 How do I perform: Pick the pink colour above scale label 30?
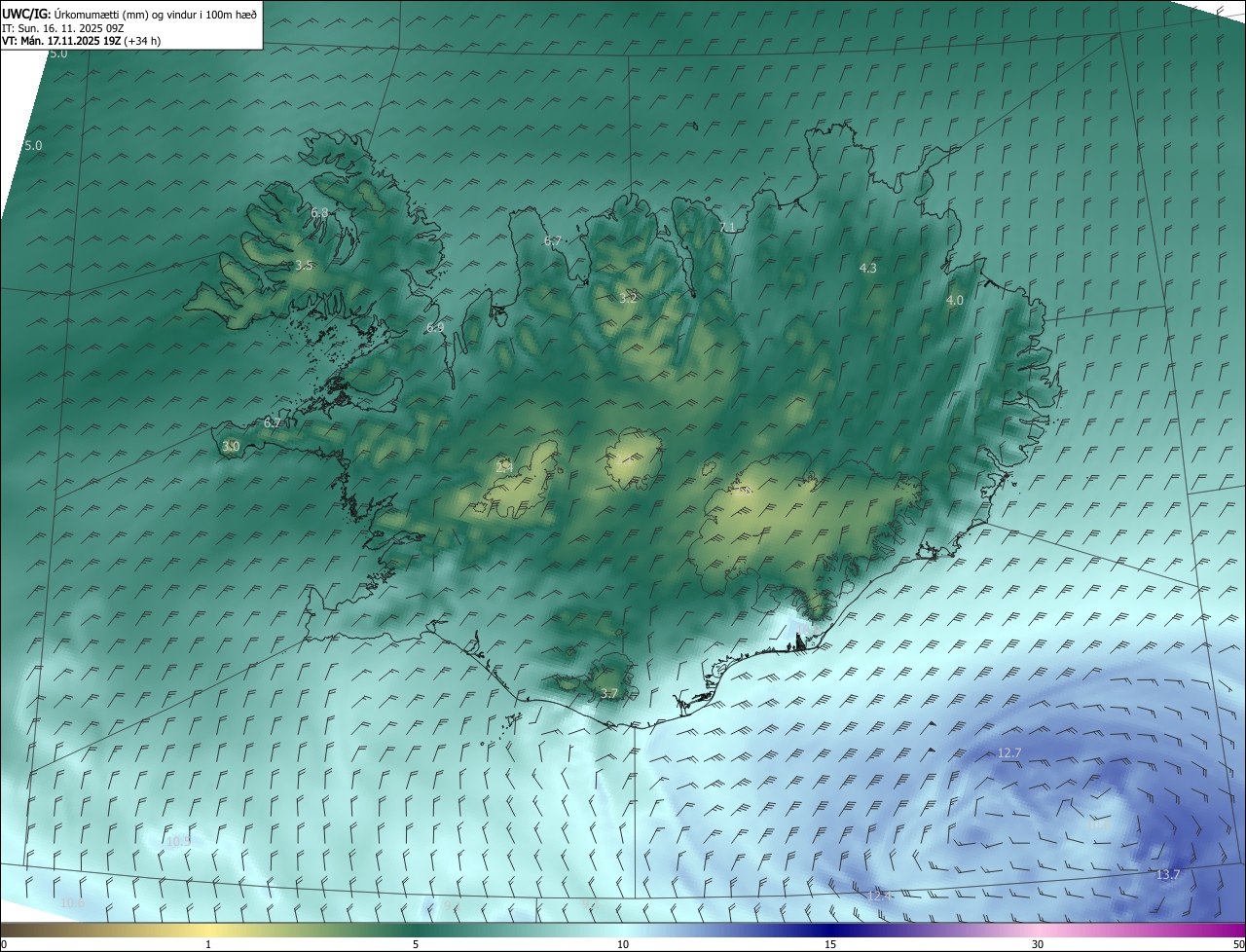[x=1038, y=931]
